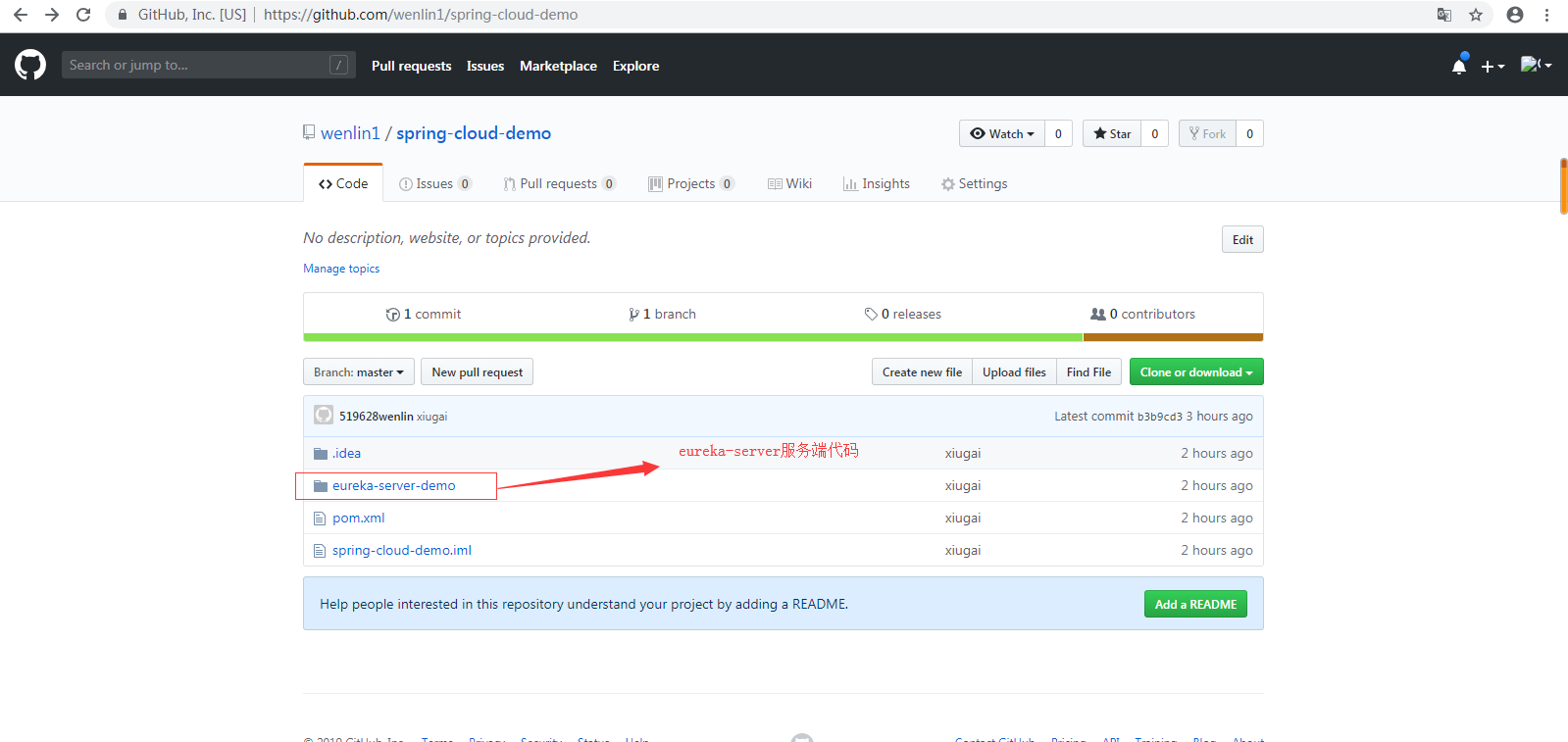Click the Fork button

(1207, 133)
